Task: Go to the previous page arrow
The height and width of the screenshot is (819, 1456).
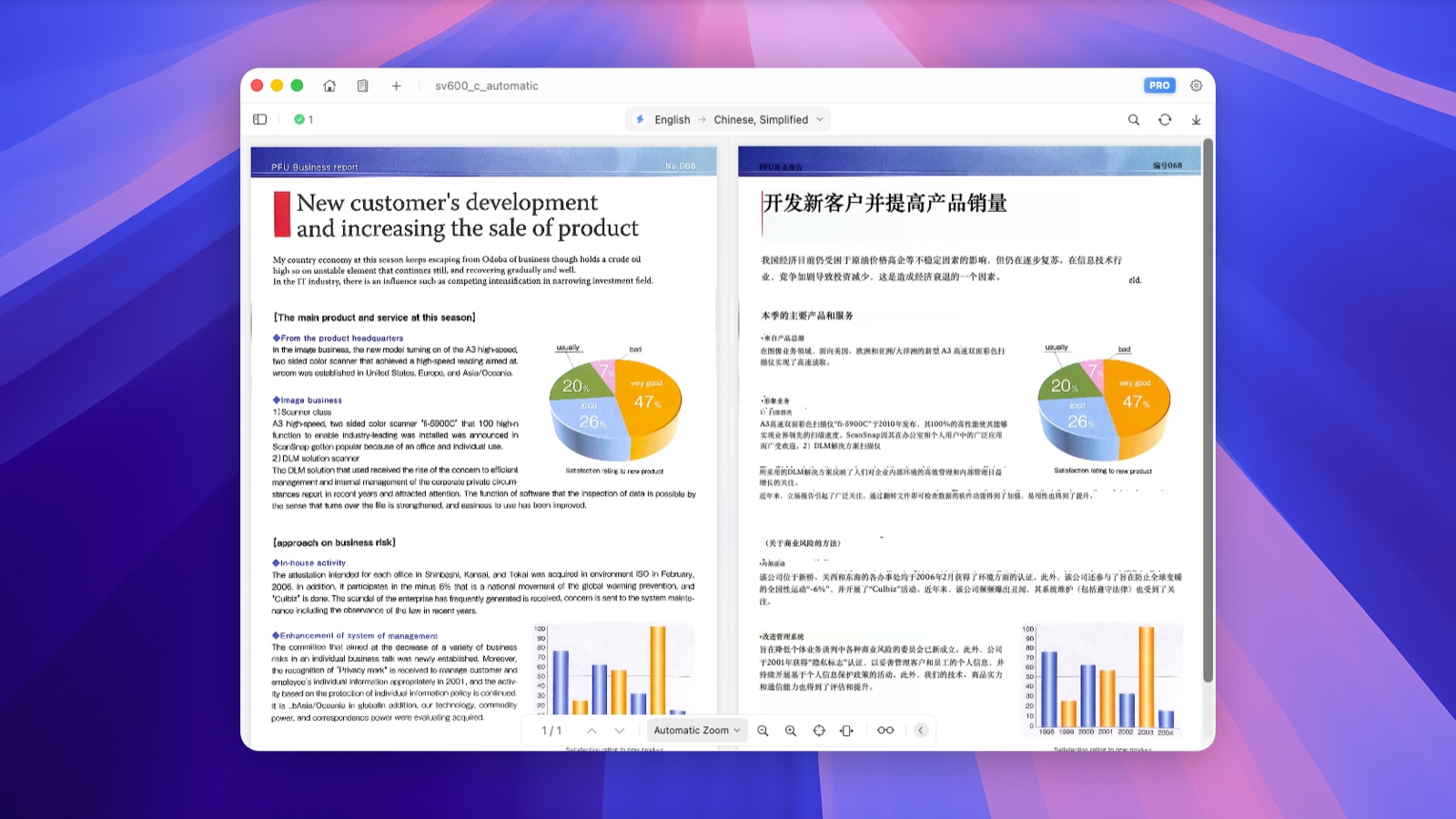Action: tap(591, 731)
